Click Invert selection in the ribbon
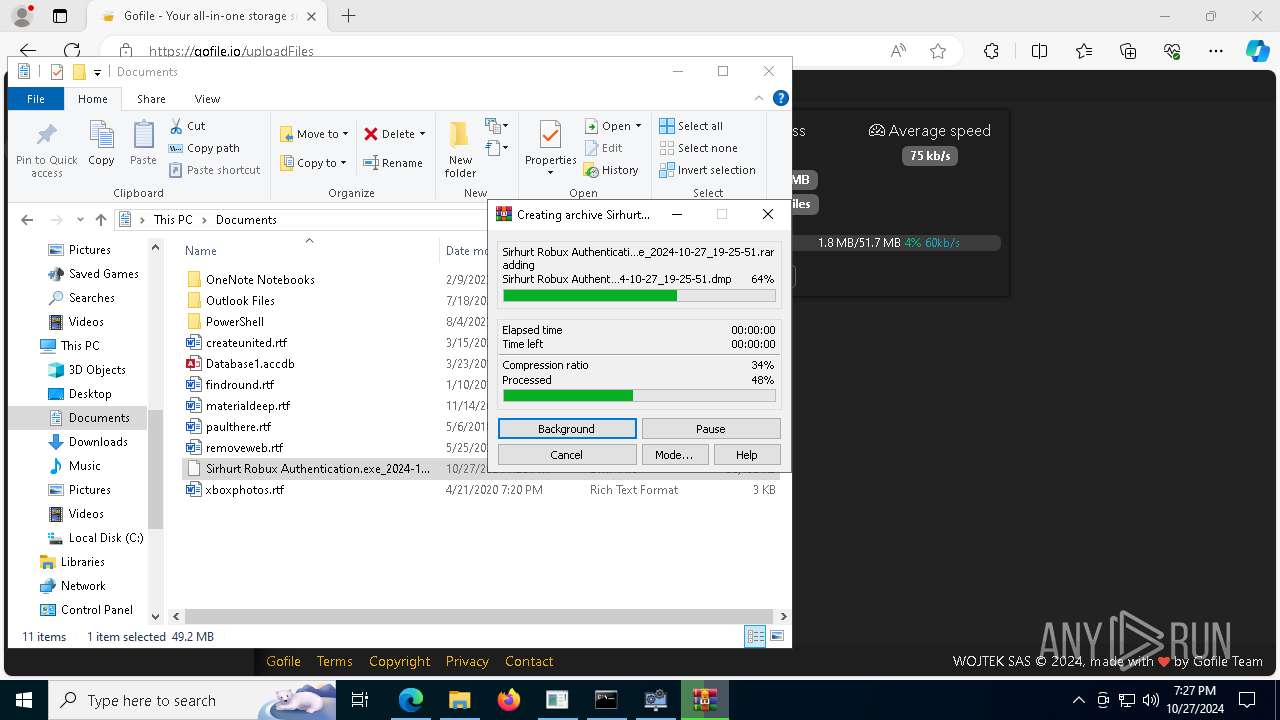 tap(707, 170)
